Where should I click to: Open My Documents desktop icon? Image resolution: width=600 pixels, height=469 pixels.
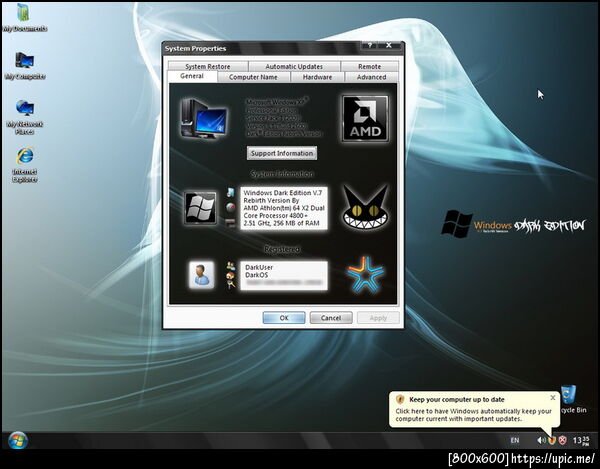(24, 18)
